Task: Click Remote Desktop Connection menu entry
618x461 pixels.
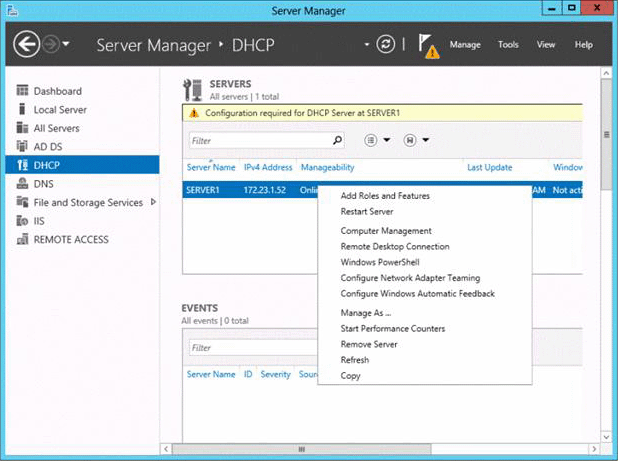Action: [394, 246]
